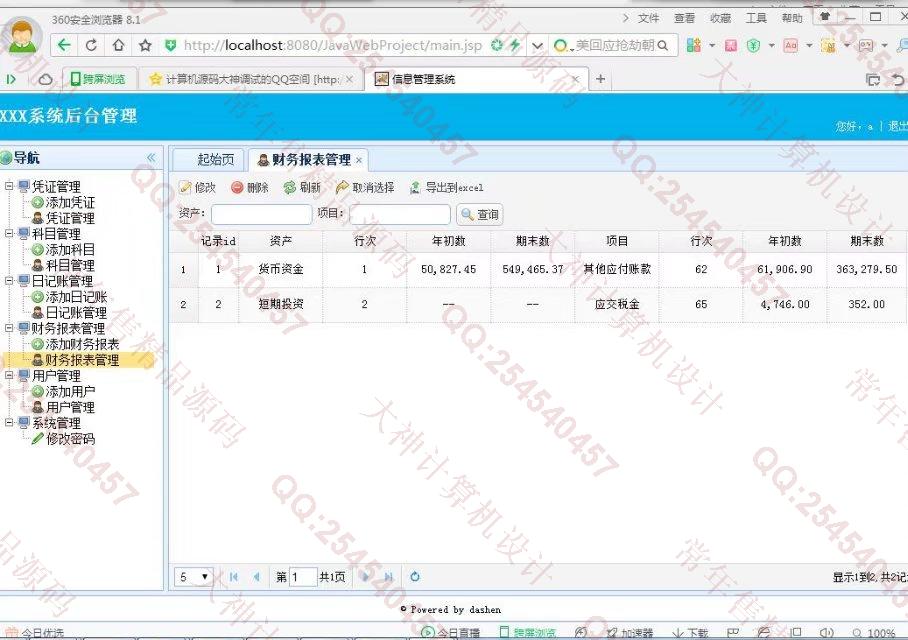Click the 其他应付账款 cell
Image resolution: width=908 pixels, height=640 pixels.
coord(617,269)
